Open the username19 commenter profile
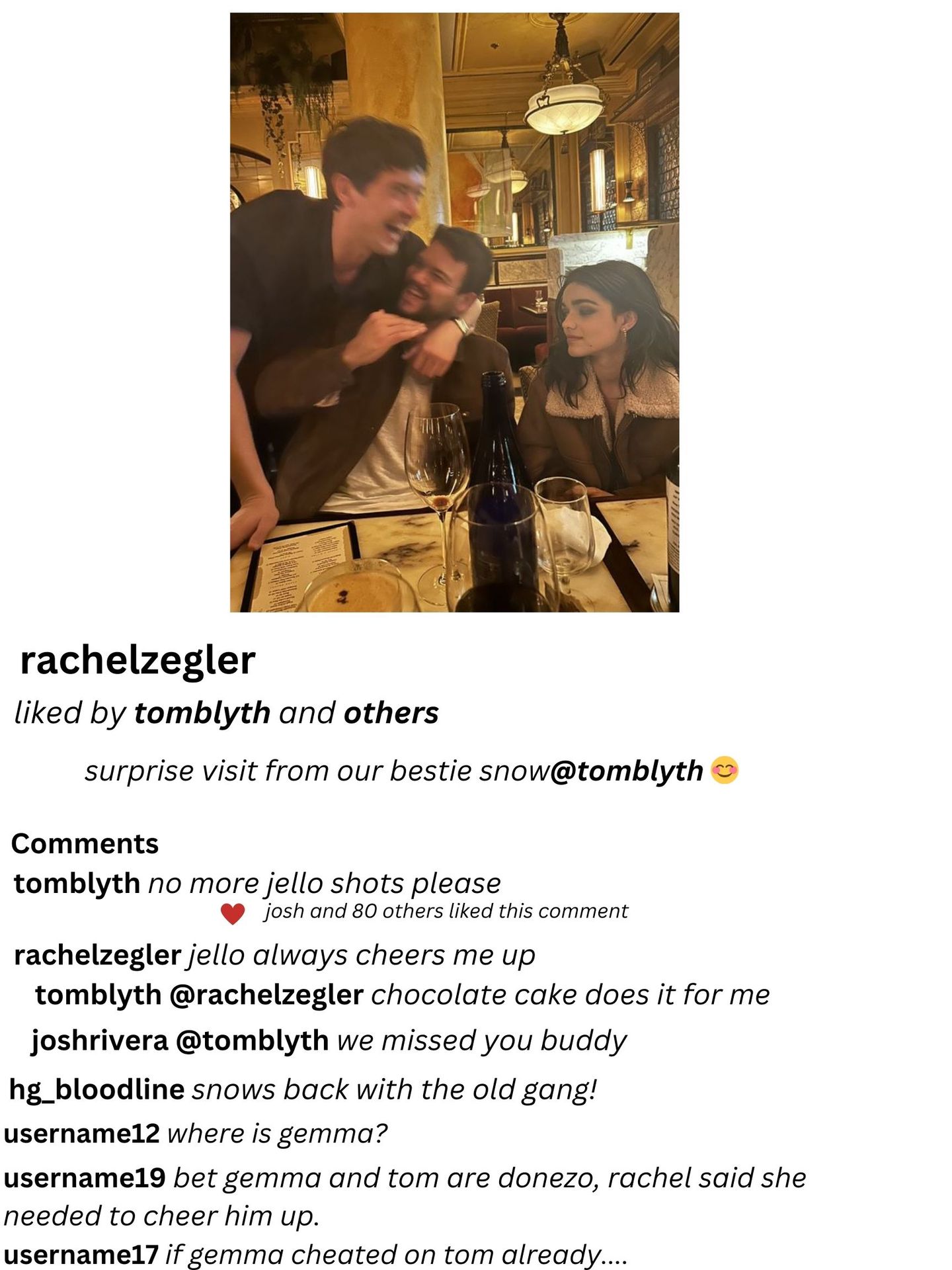This screenshot has height=1270, width=952. [85, 1178]
